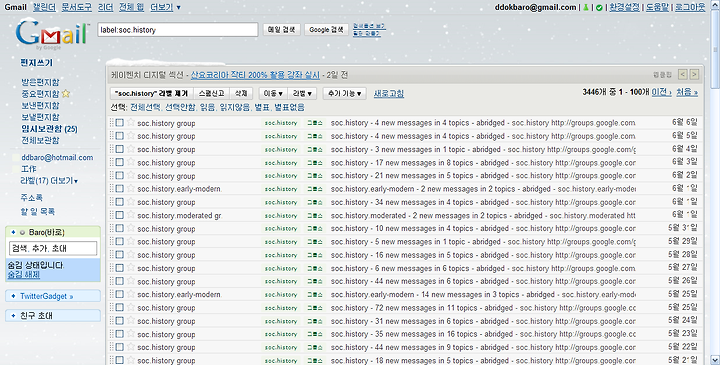Collapse the Baro chat panel
This screenshot has width=720, height=365.
[x=13, y=232]
